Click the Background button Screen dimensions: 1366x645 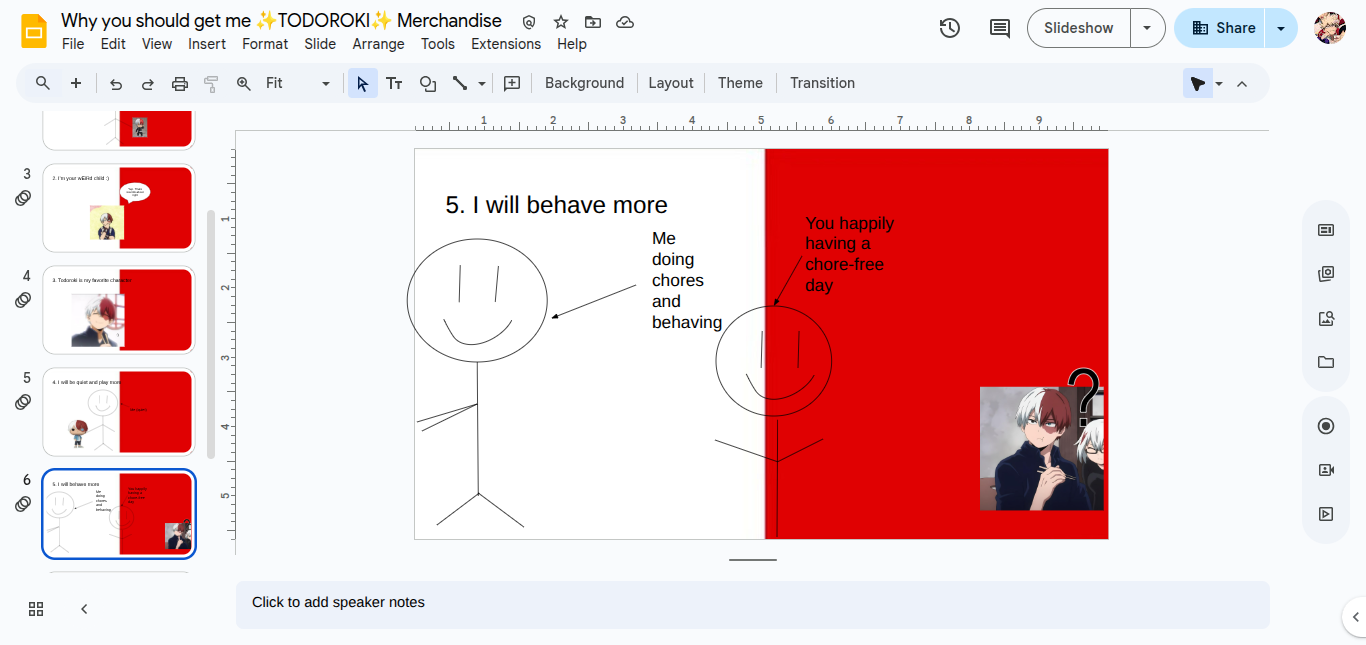[584, 83]
